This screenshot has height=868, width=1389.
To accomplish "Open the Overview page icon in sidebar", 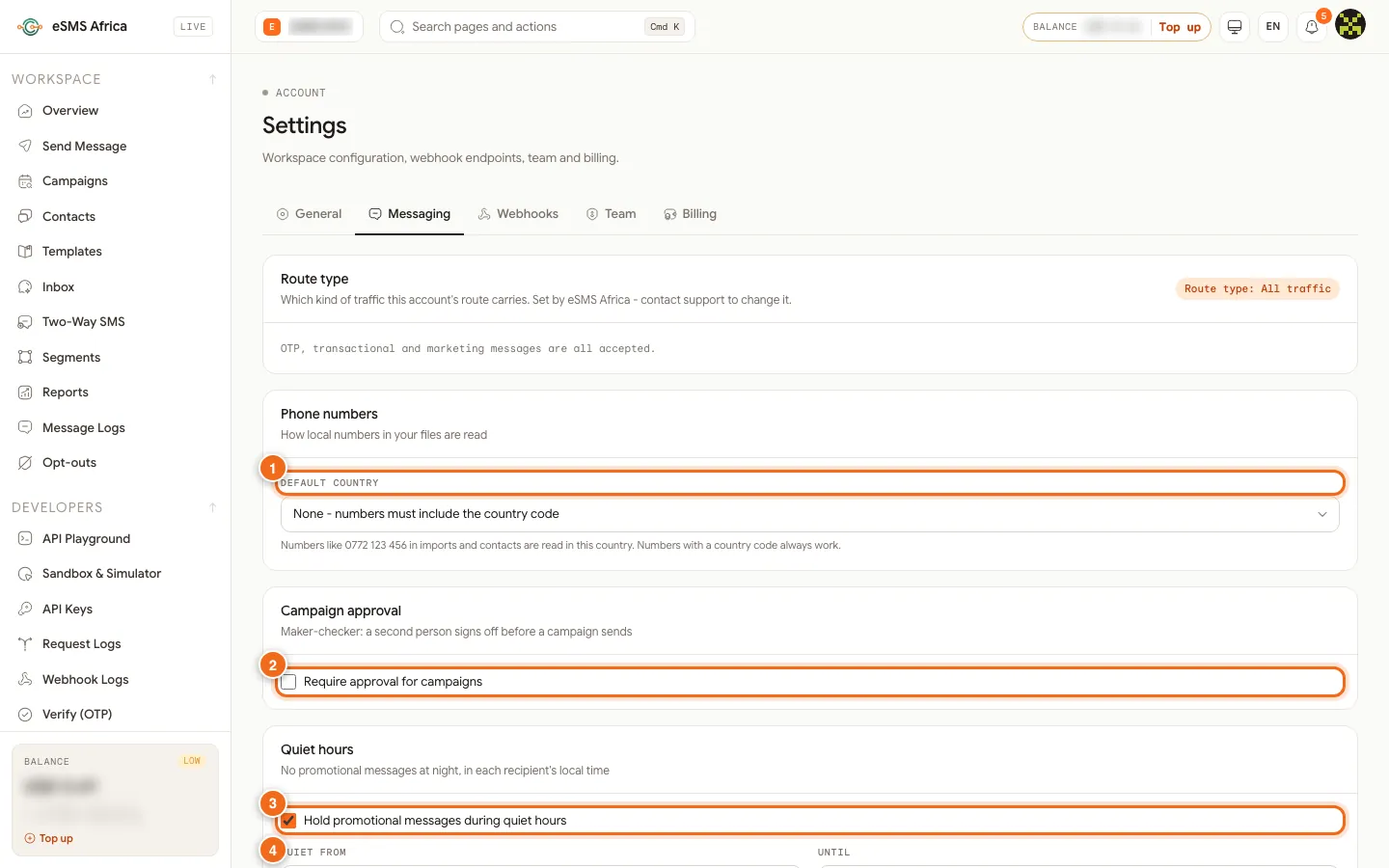I will (x=25, y=111).
